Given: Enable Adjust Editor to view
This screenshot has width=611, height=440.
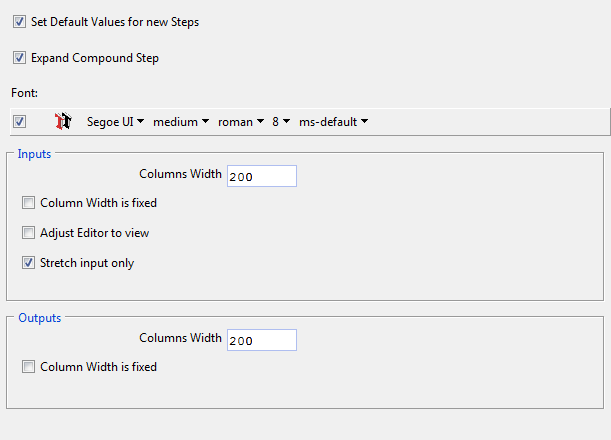Looking at the screenshot, I should [29, 233].
